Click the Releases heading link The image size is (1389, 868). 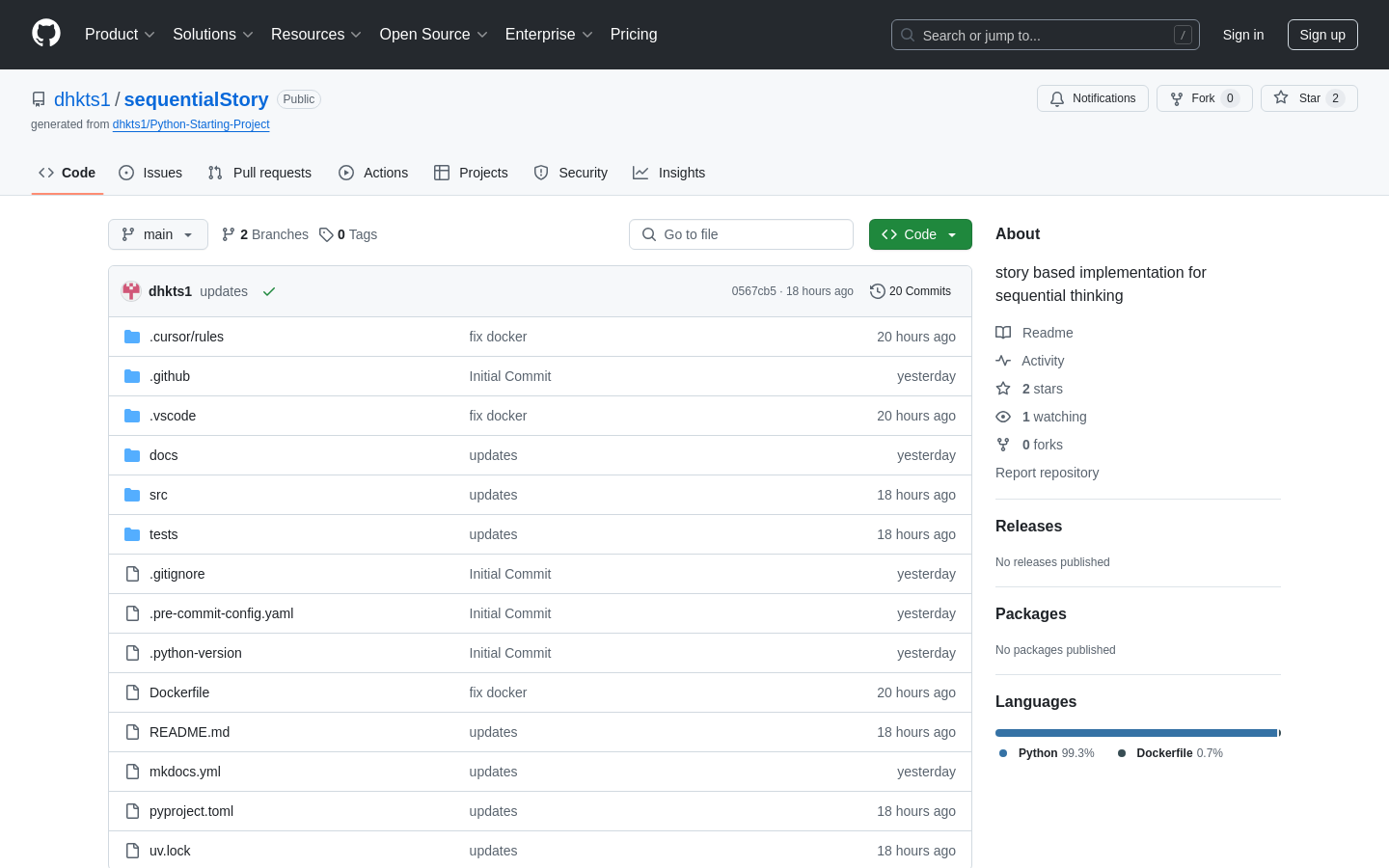pos(1028,526)
